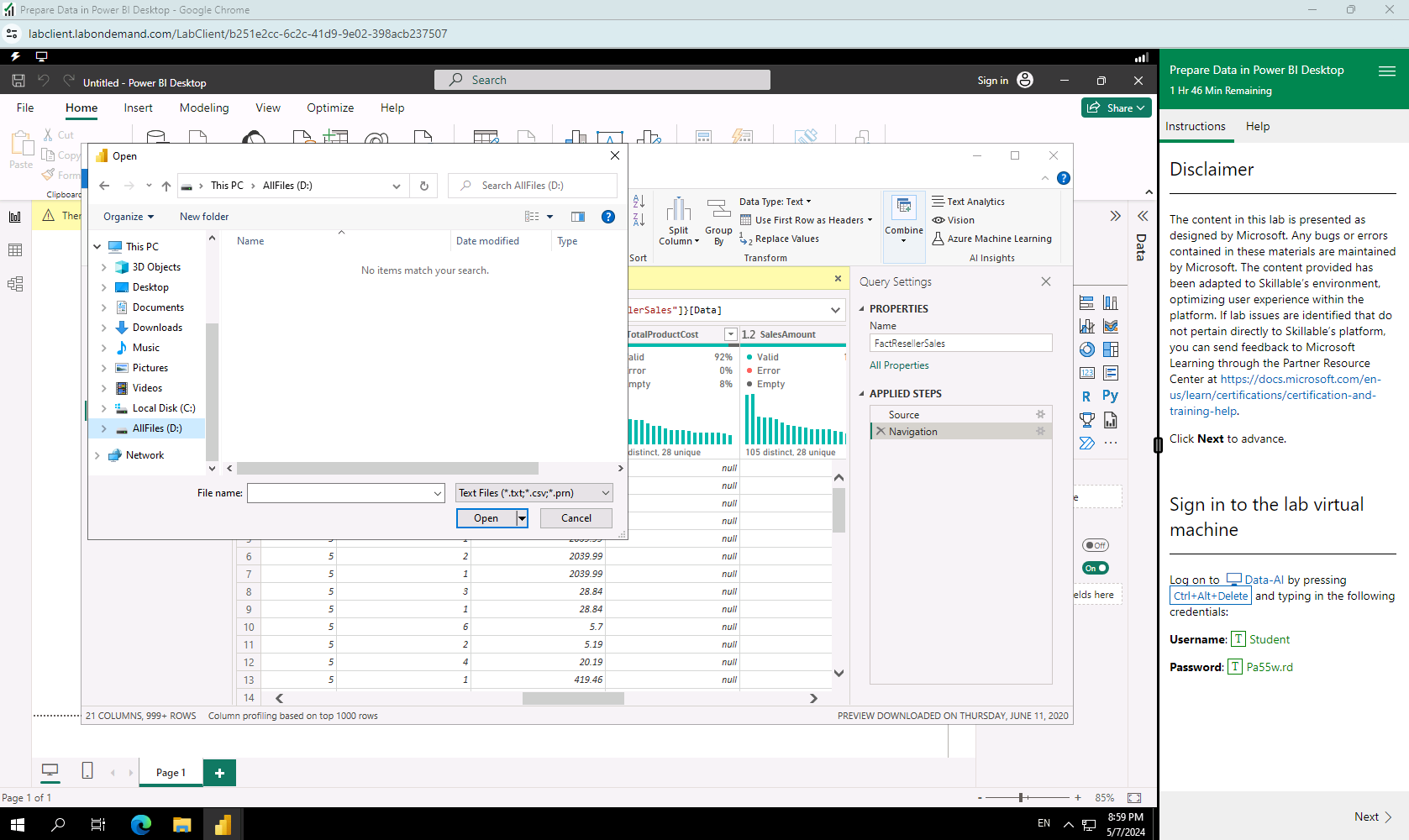Choose the donut chart visual icon
This screenshot has width=1409, height=840.
click(1086, 349)
